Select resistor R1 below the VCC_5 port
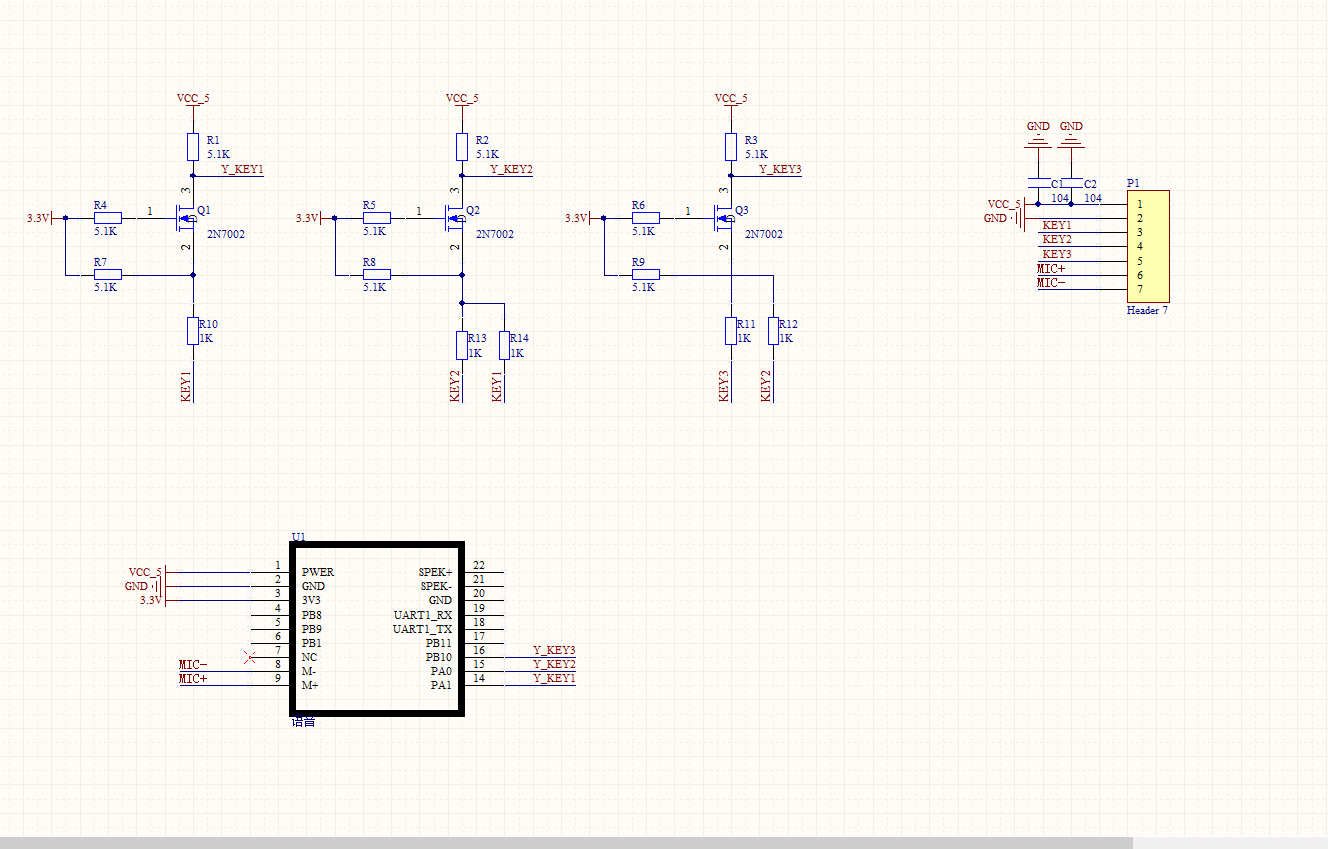This screenshot has width=1328, height=849. 193,147
